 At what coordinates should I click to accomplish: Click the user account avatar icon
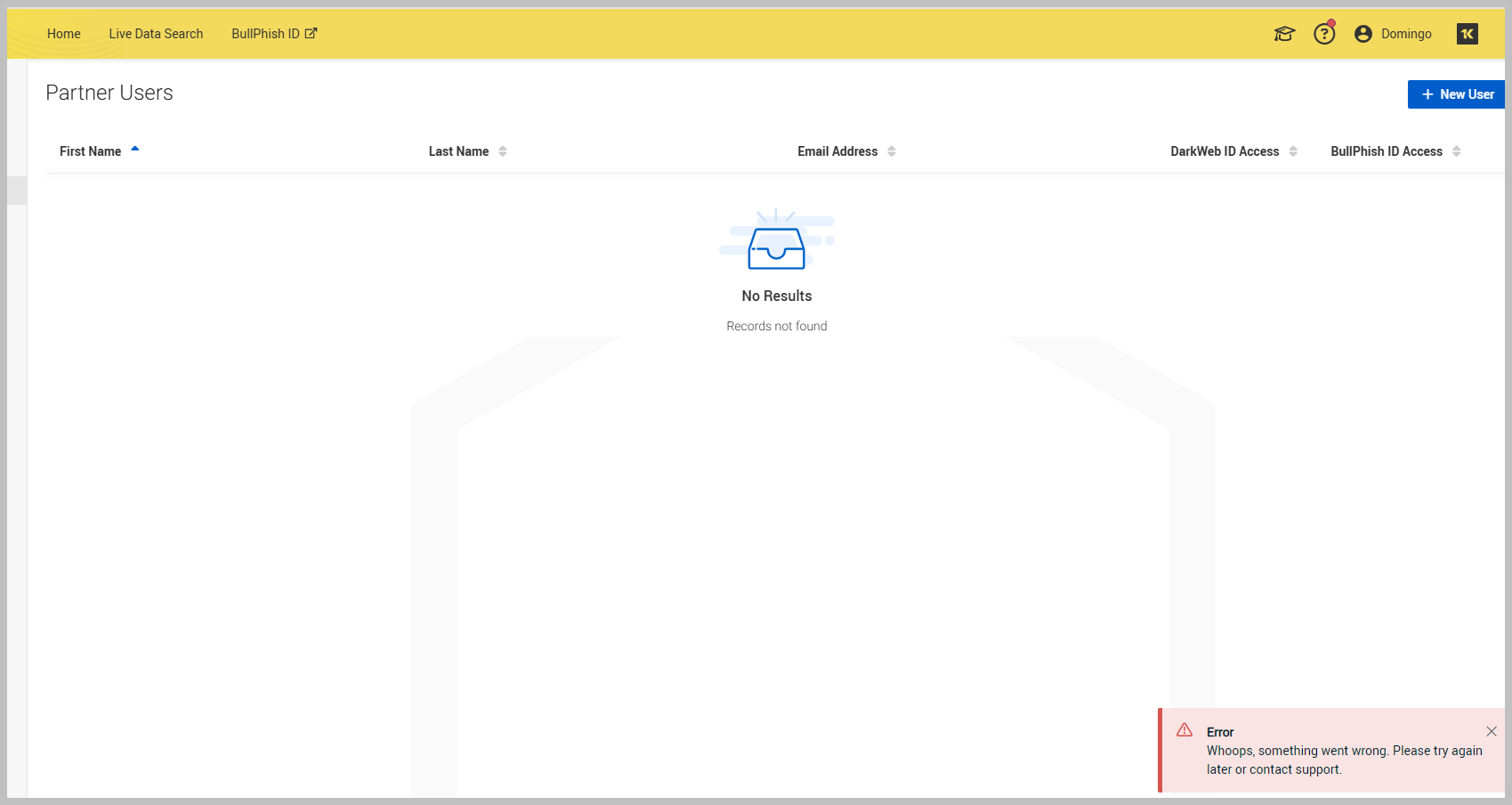pos(1362,34)
